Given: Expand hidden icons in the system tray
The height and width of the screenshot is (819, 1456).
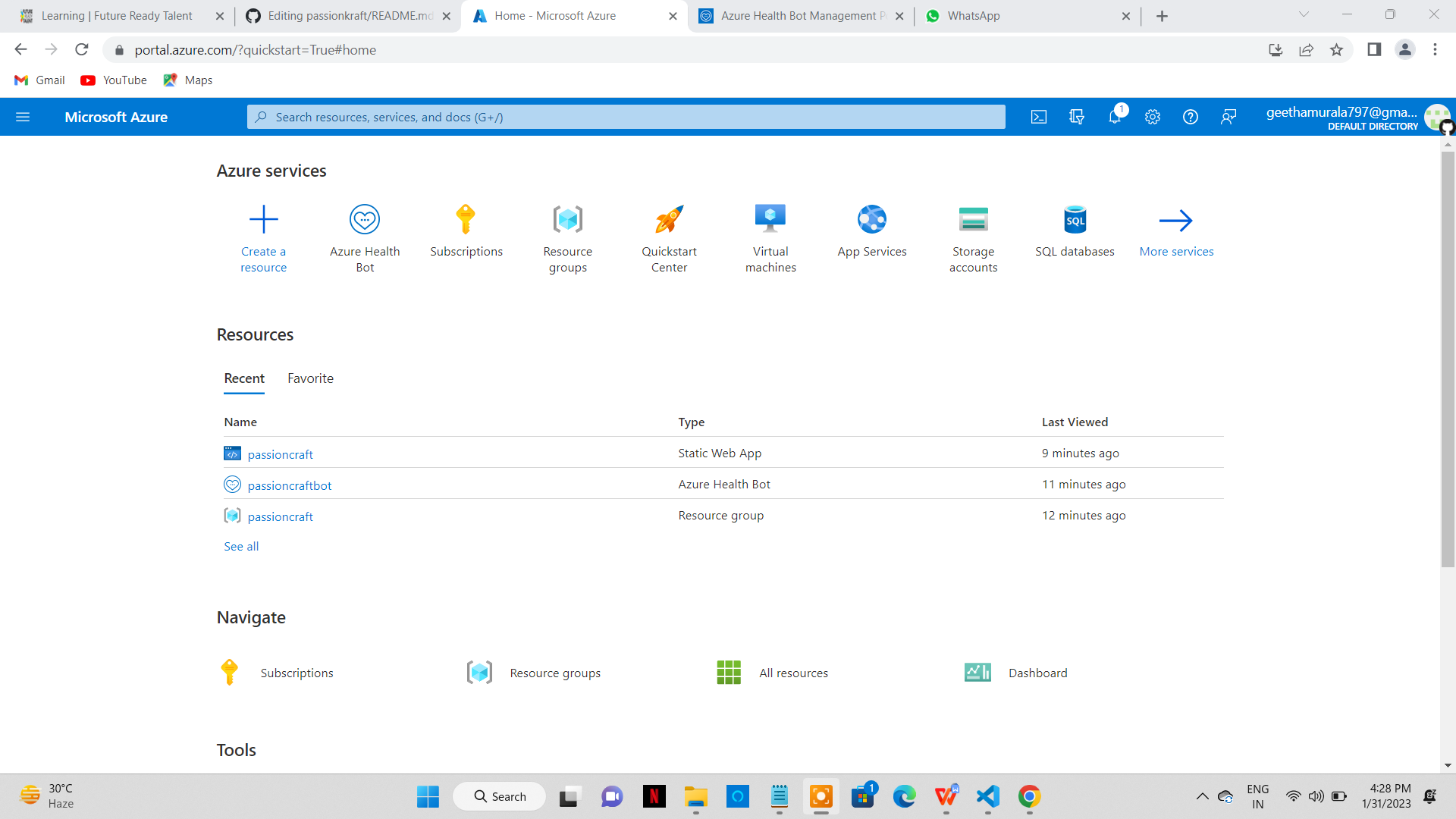Looking at the screenshot, I should tap(1202, 796).
